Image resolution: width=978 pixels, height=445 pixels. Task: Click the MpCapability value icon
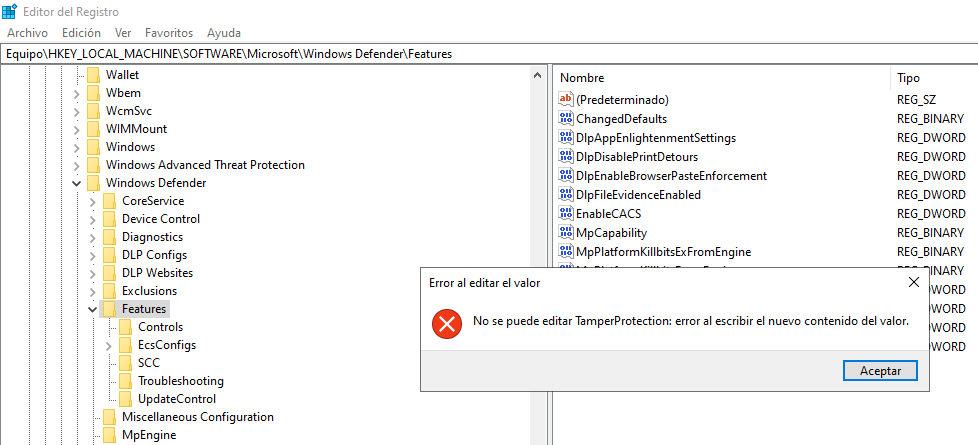(566, 233)
